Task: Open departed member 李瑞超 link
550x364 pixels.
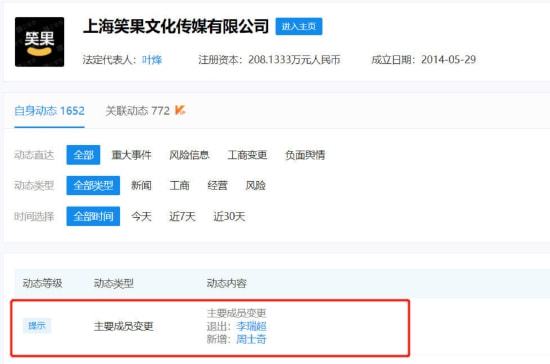Action: point(251,326)
